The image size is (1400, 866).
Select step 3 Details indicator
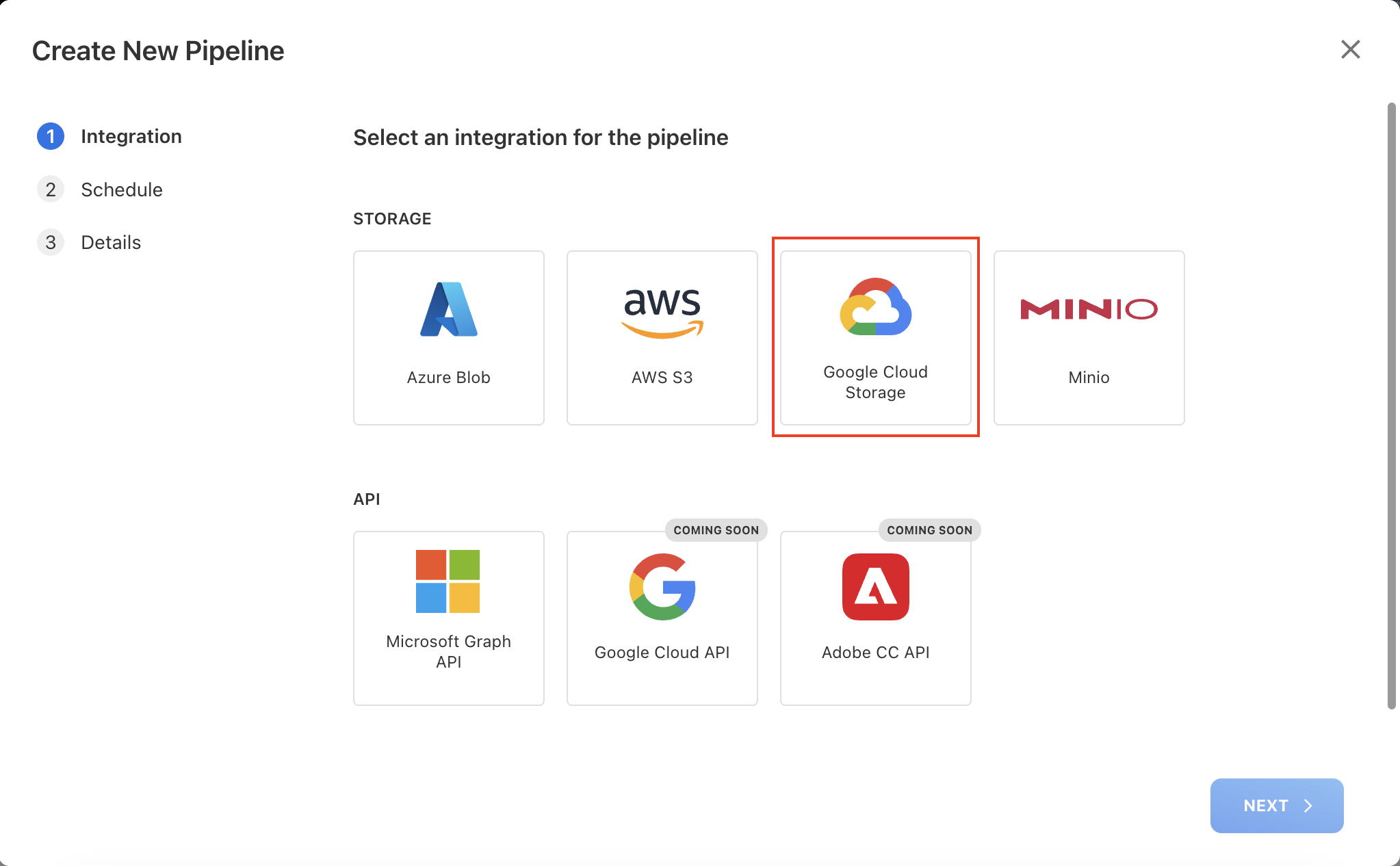50,242
